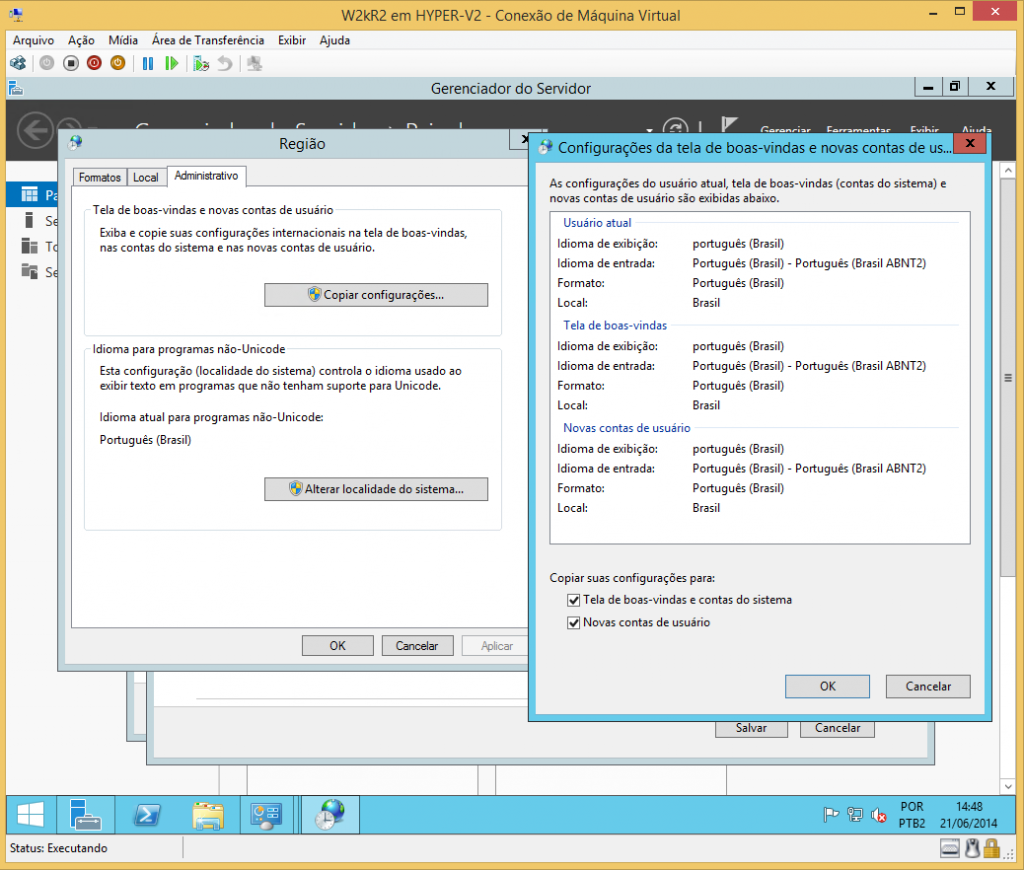
Task: Open the Área de Transferência menu
Action: point(208,40)
